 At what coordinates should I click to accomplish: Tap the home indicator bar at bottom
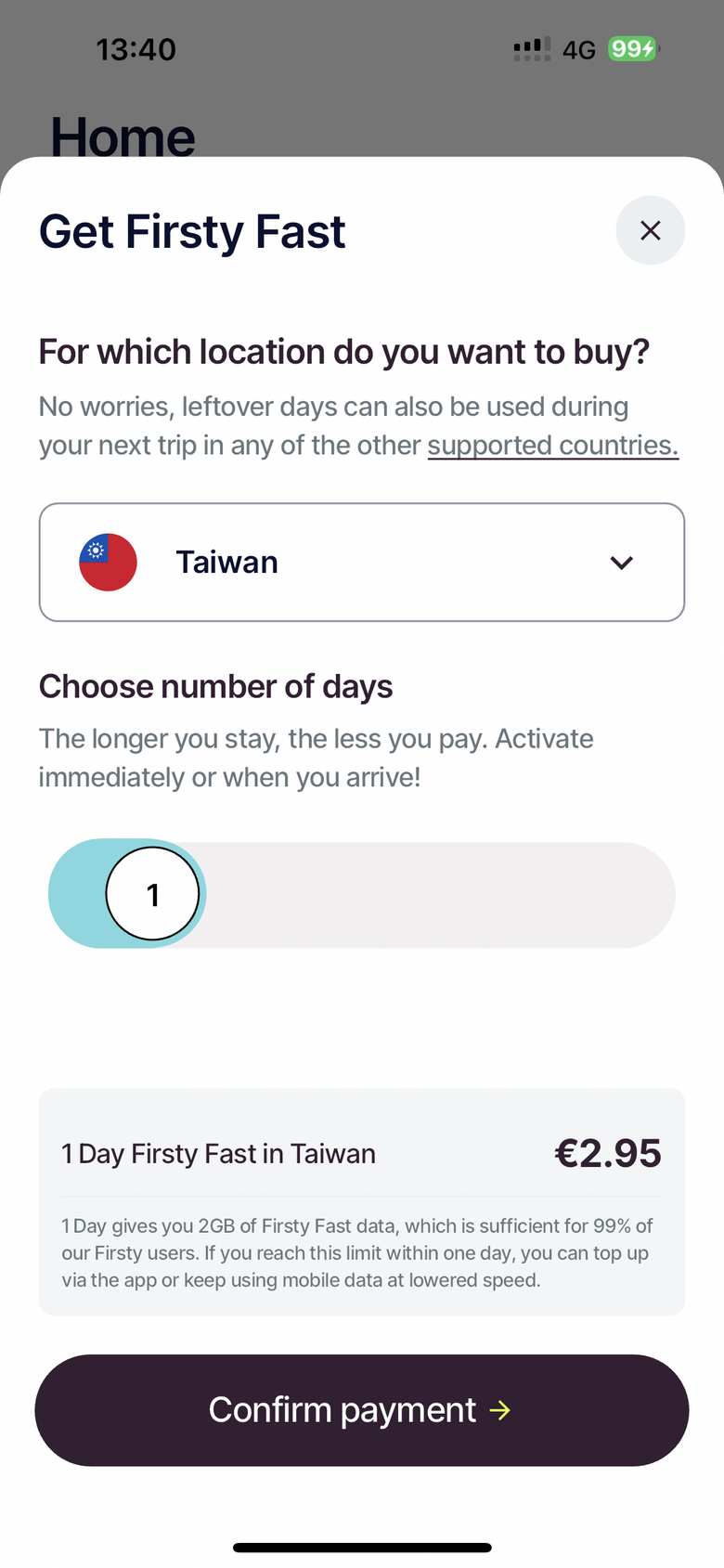(362, 1548)
